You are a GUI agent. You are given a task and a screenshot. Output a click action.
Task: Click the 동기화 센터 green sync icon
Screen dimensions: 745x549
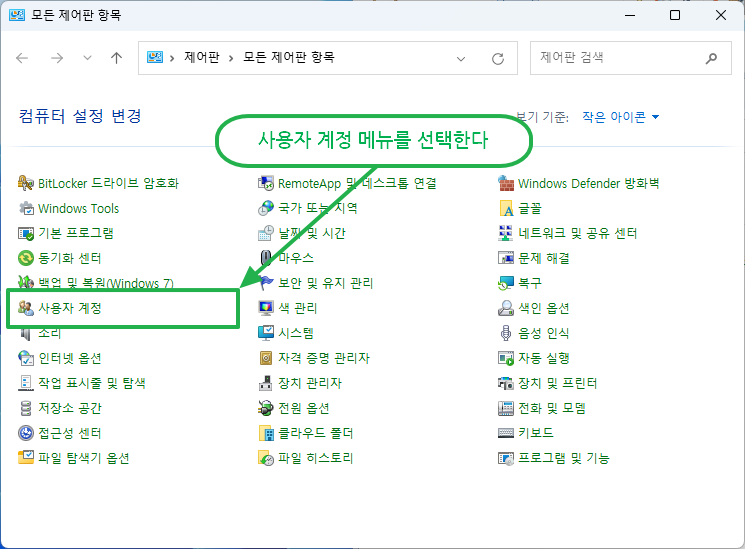click(26, 258)
